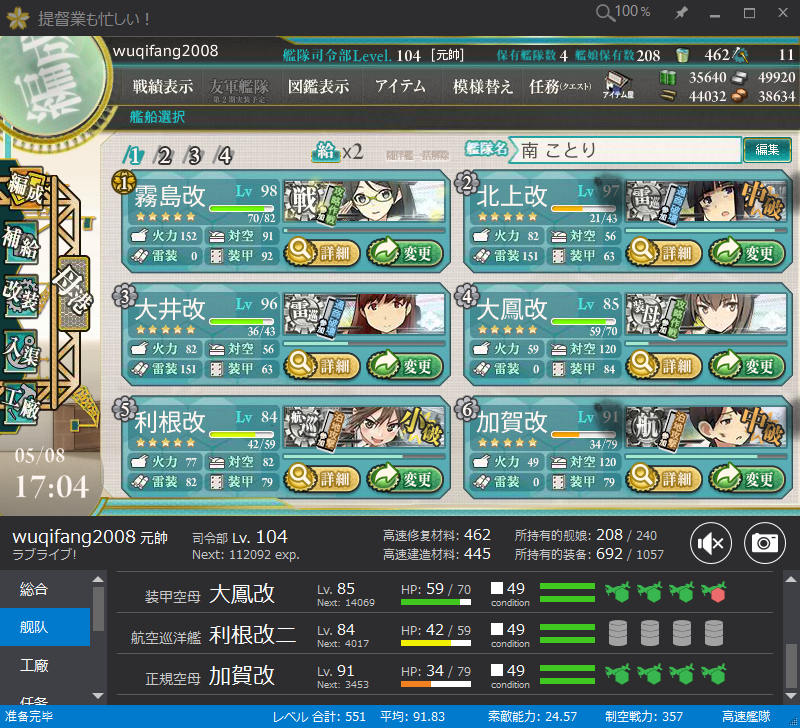
Task: Click 利根改二 yellow HP bar
Action: tap(436, 643)
